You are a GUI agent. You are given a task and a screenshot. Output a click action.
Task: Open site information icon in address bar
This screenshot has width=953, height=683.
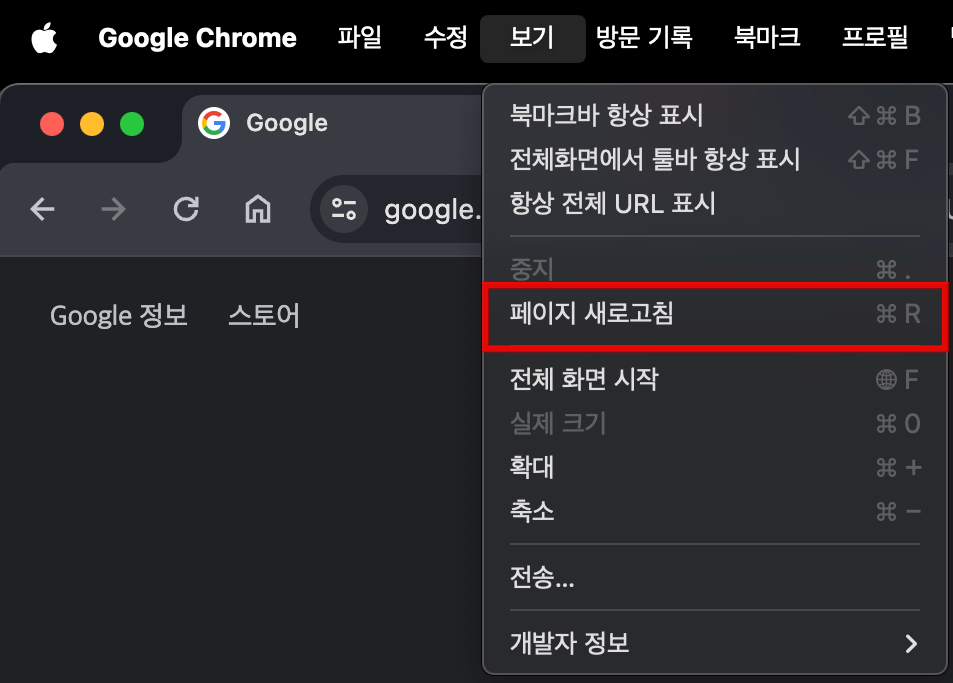tap(344, 210)
